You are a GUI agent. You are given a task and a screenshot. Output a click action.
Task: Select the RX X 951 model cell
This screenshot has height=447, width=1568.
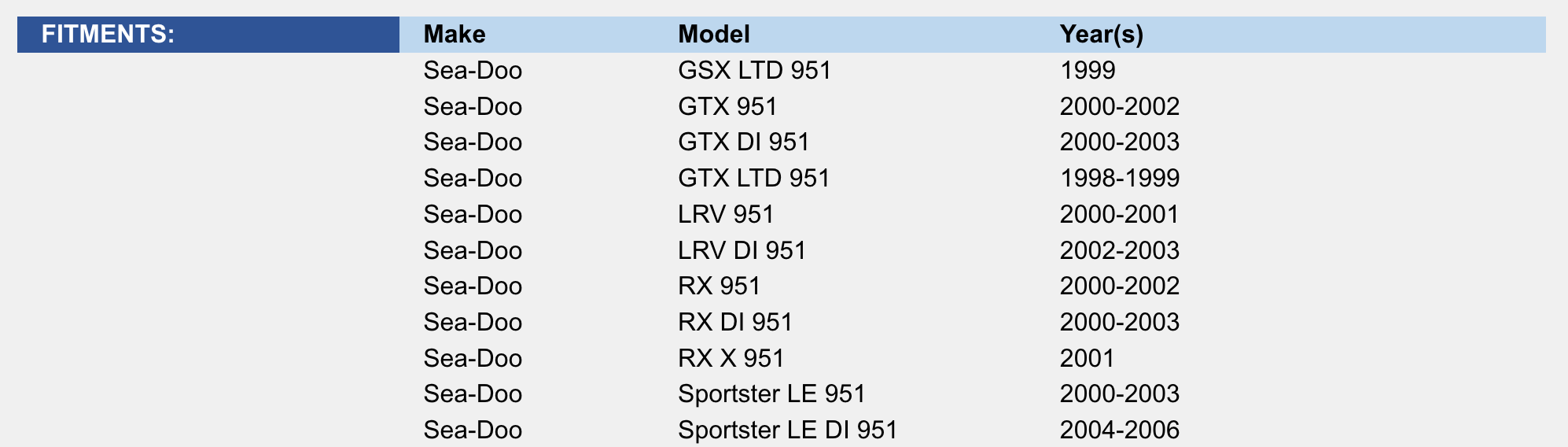pos(731,359)
